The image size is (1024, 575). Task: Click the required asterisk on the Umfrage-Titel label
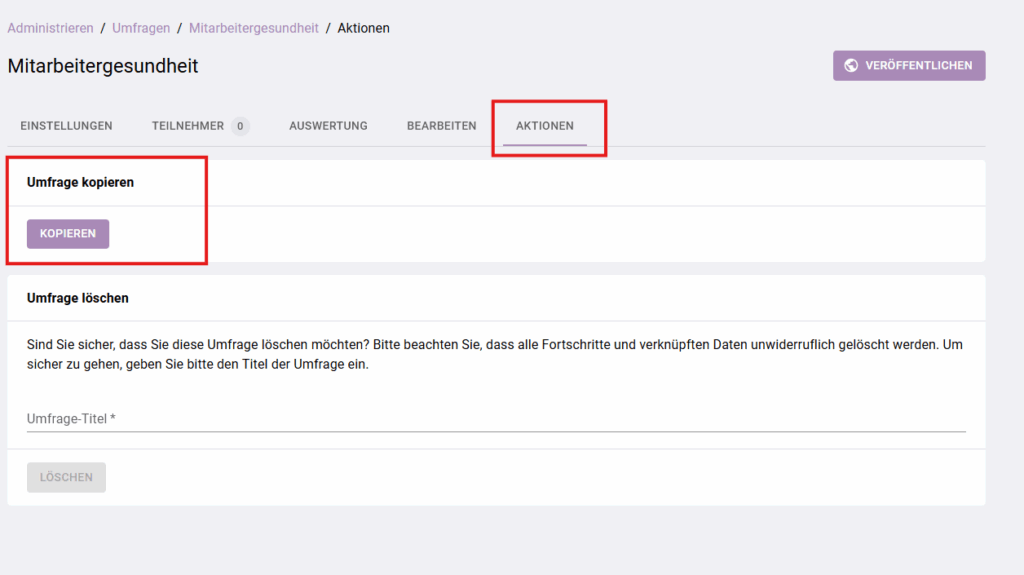[113, 419]
